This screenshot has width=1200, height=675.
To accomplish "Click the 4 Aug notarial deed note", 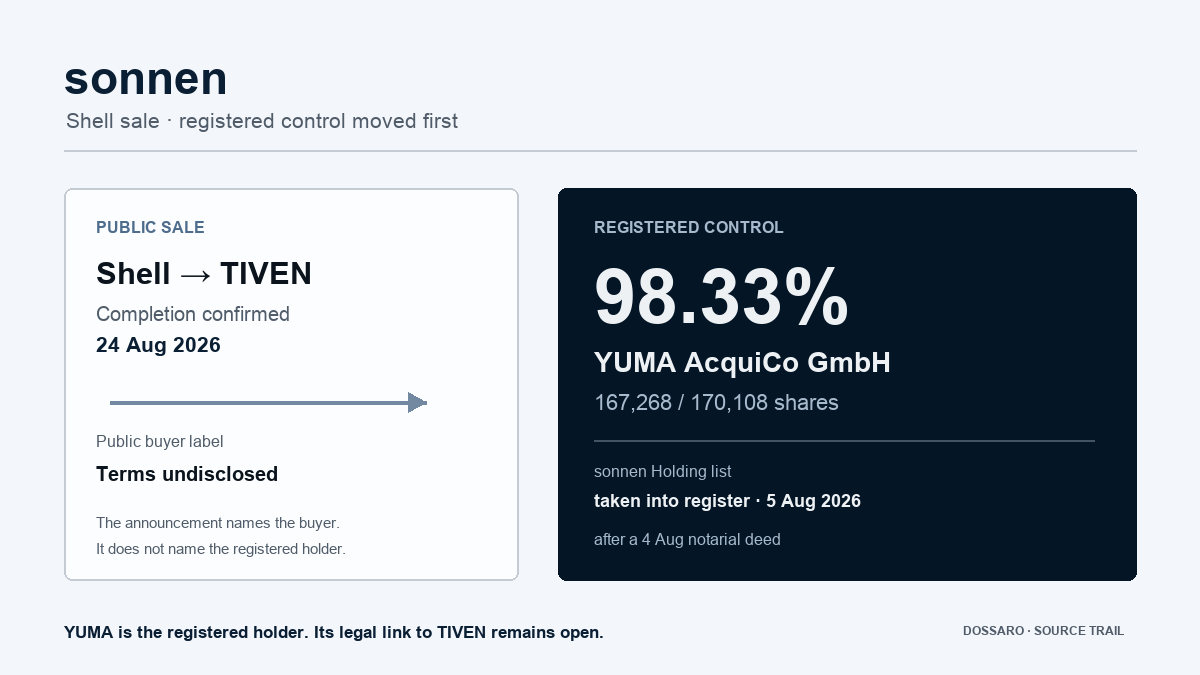I will 687,540.
